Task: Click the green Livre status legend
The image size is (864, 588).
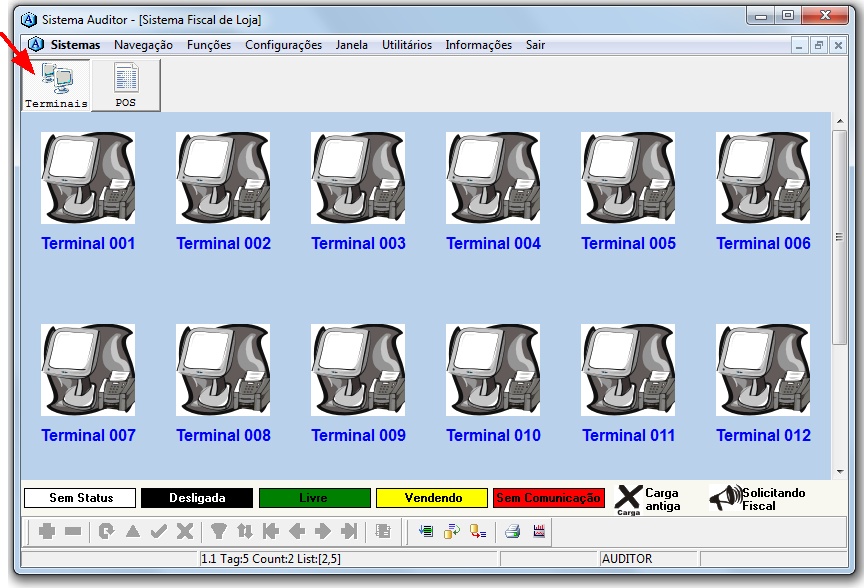Action: tap(313, 498)
